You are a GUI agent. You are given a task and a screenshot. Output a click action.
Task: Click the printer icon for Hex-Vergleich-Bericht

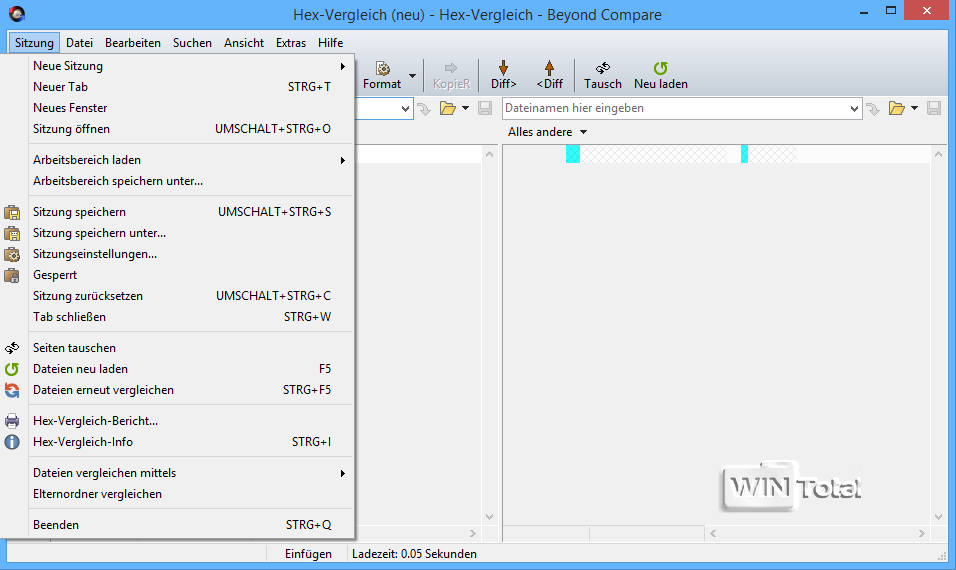(x=12, y=421)
